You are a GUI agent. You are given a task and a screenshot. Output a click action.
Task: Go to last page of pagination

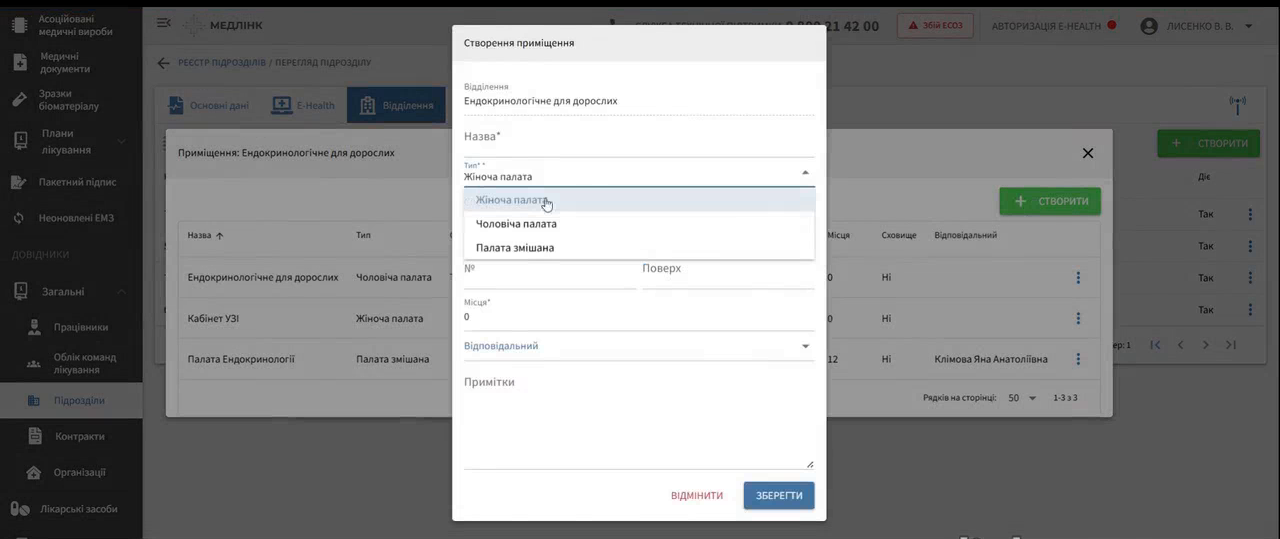coord(1231,345)
